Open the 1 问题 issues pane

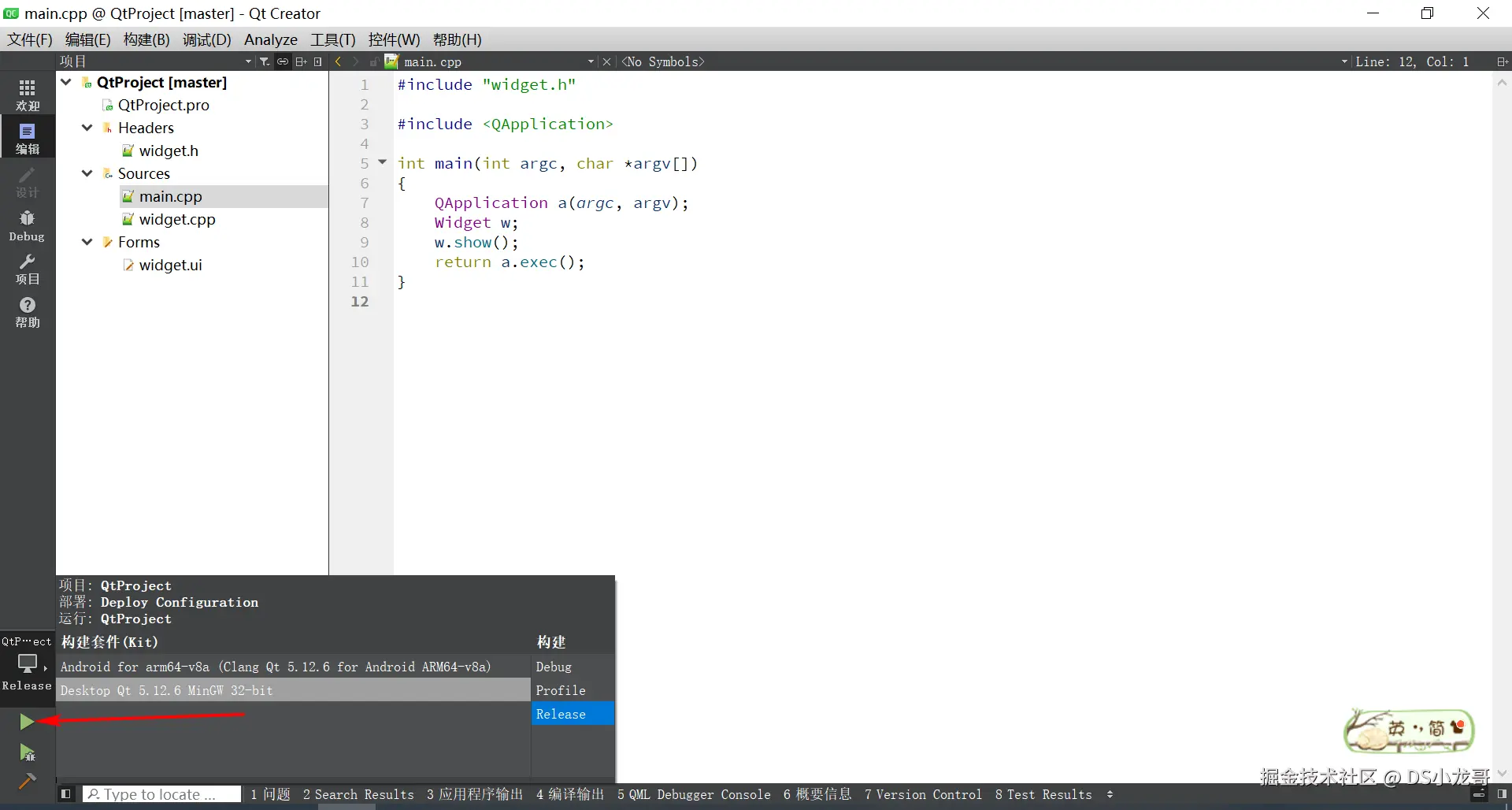coord(271,794)
